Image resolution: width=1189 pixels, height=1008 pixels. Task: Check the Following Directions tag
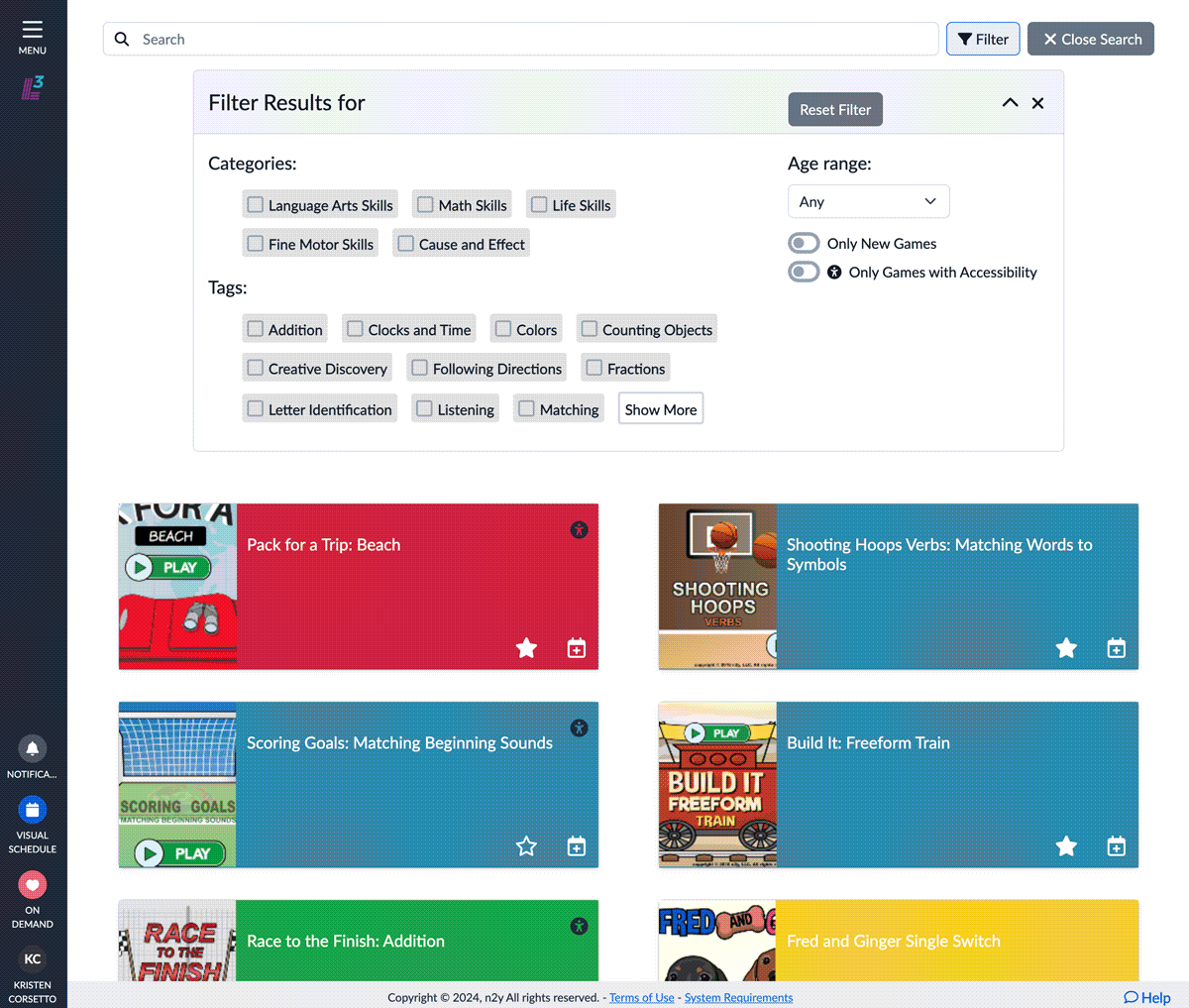[x=420, y=368]
